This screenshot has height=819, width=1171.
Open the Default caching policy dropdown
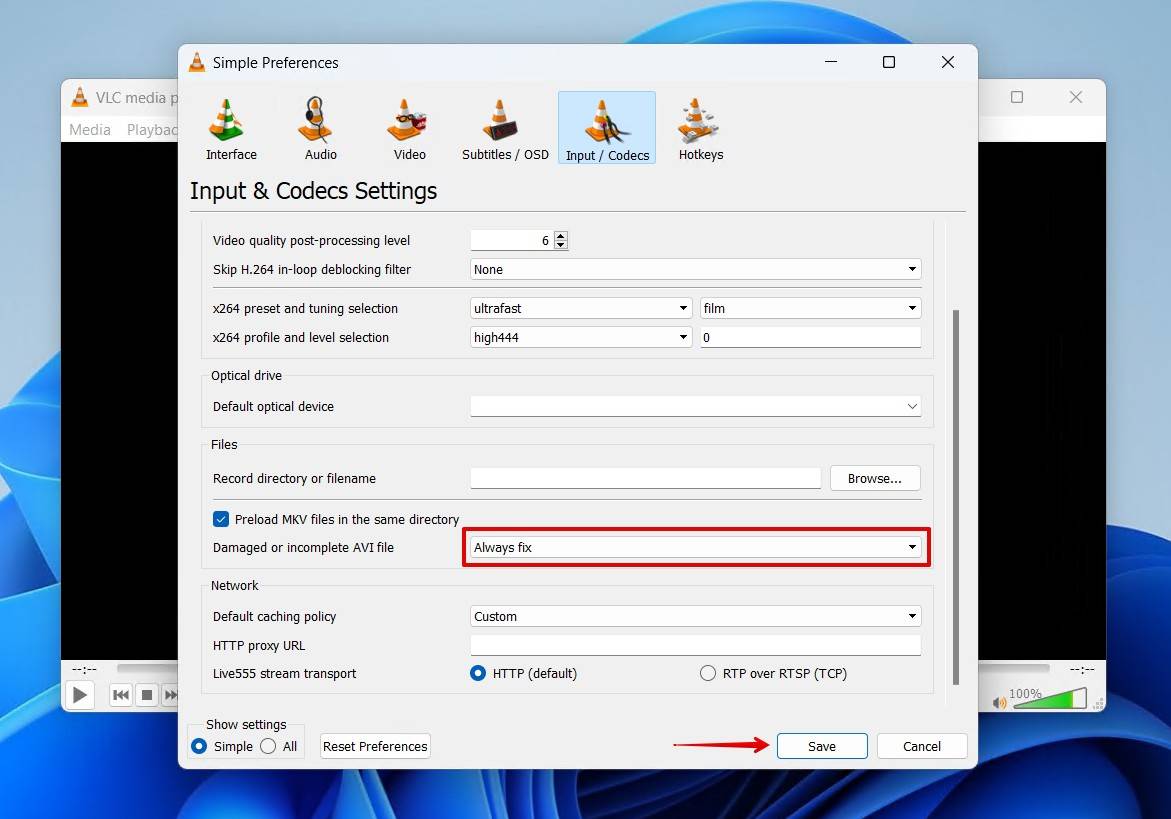pos(695,616)
